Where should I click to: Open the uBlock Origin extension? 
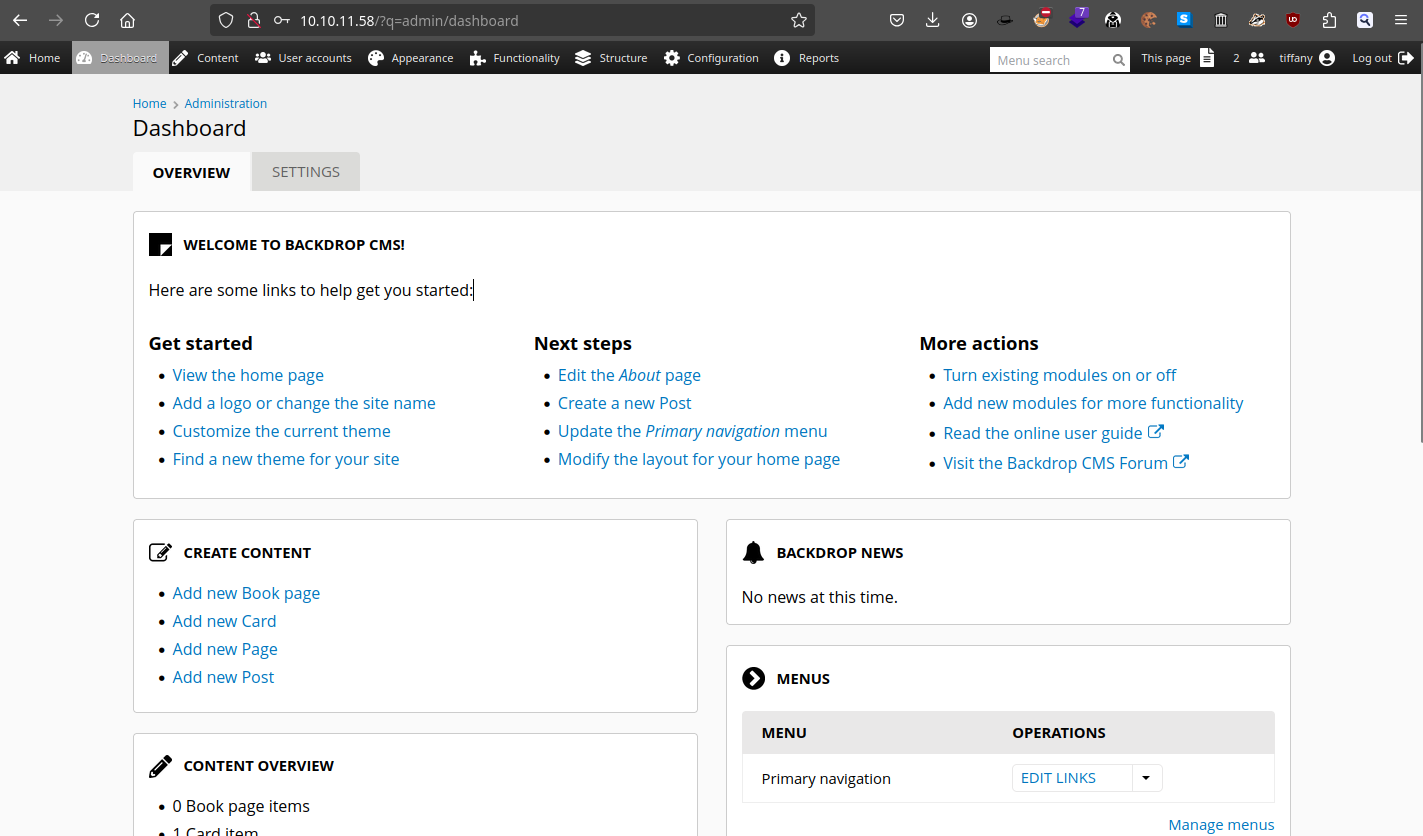tap(1293, 20)
